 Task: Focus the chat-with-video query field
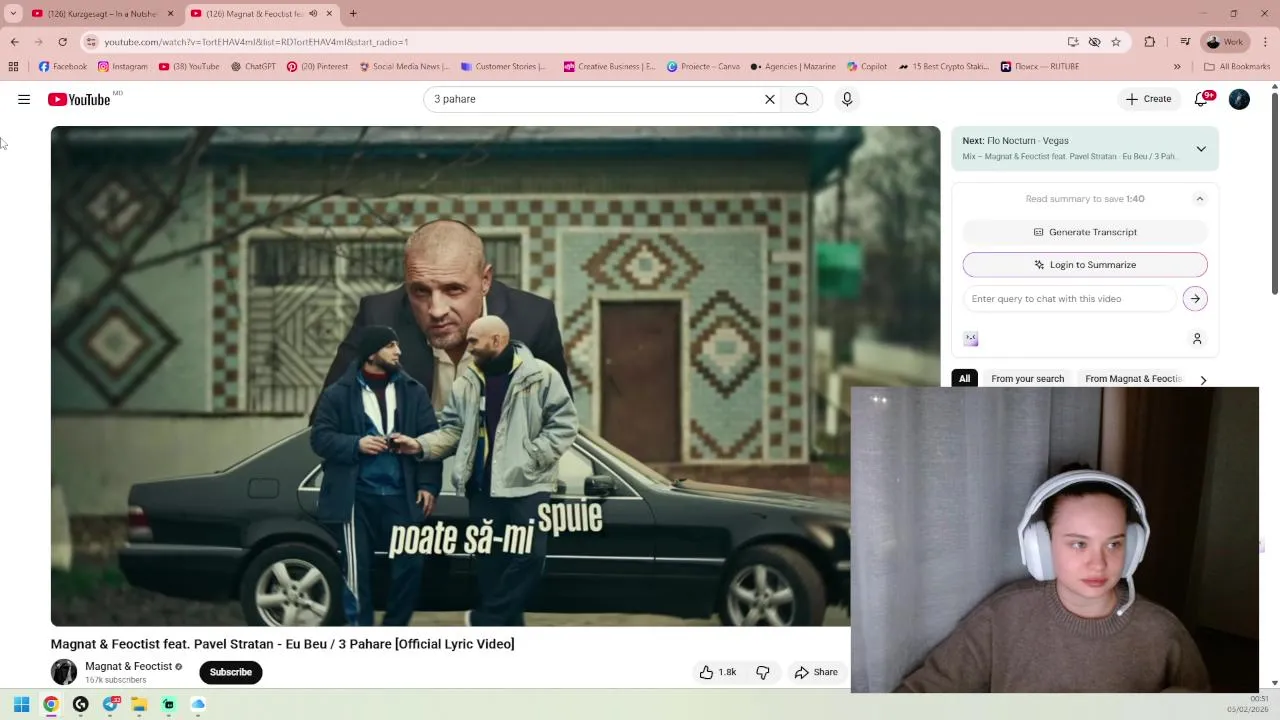tap(1070, 299)
